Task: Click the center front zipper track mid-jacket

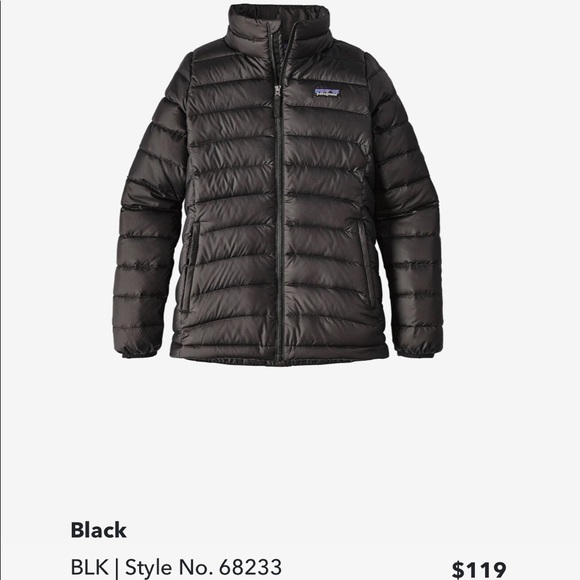Action: pyautogui.click(x=280, y=222)
